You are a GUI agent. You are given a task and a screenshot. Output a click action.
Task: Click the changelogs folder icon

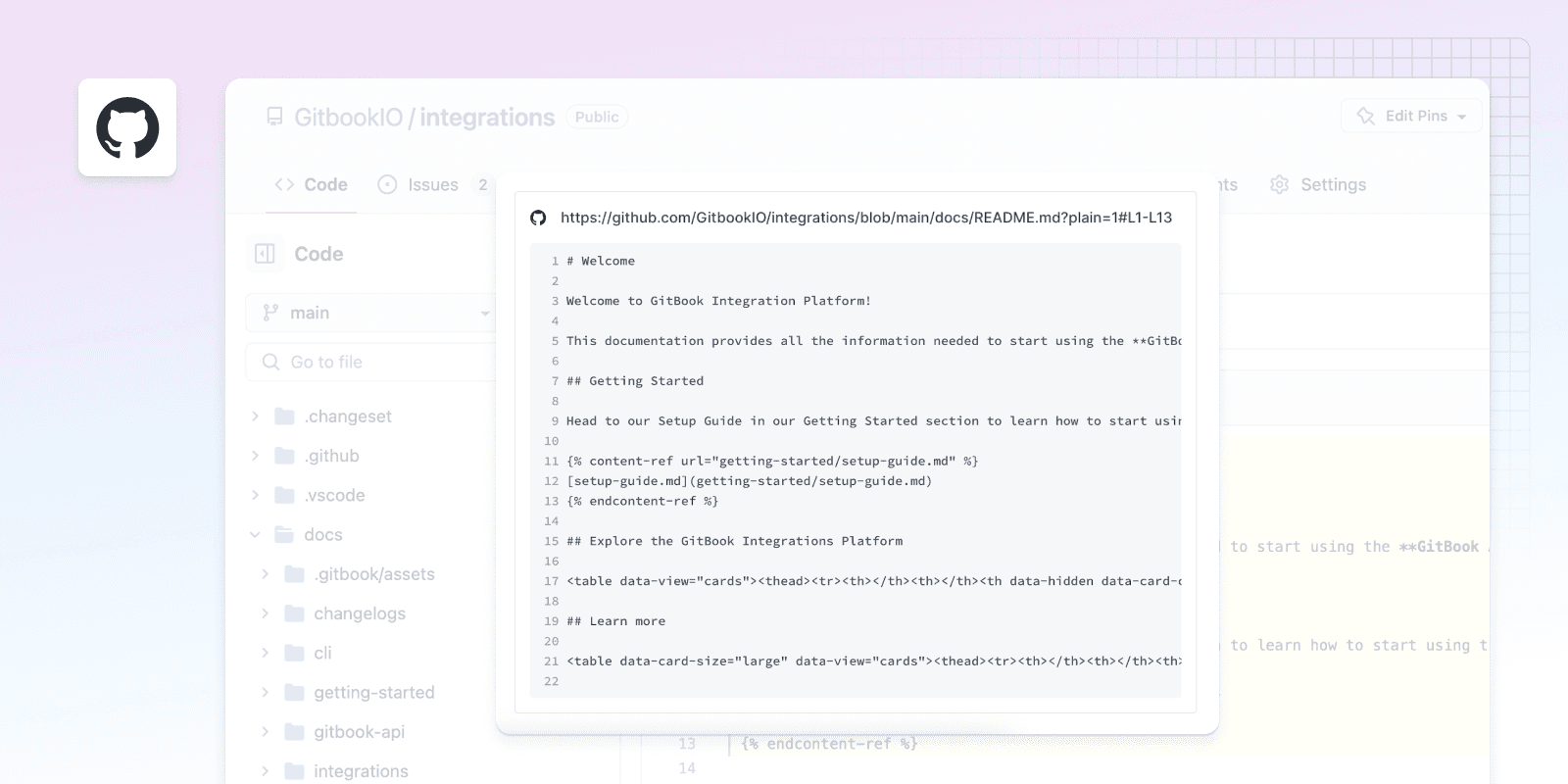point(294,613)
